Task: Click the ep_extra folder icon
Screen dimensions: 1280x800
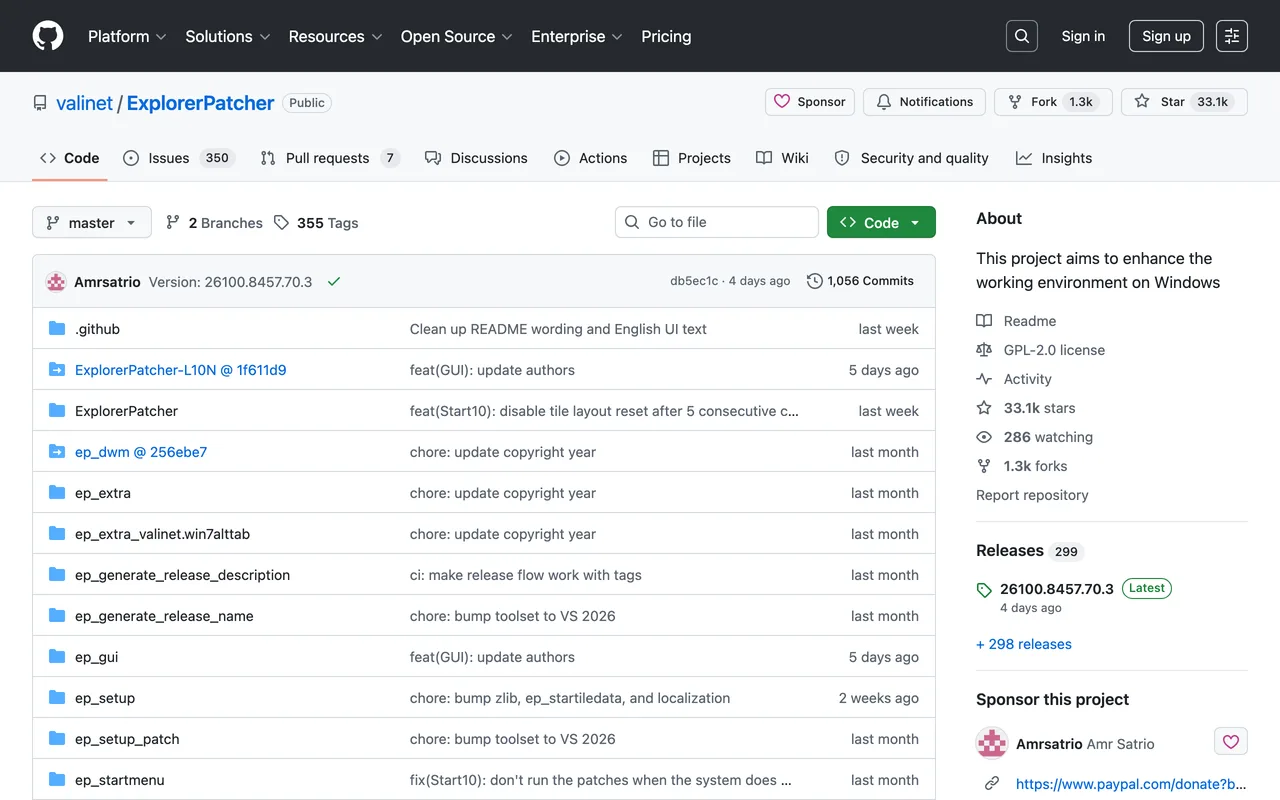Action: point(57,493)
